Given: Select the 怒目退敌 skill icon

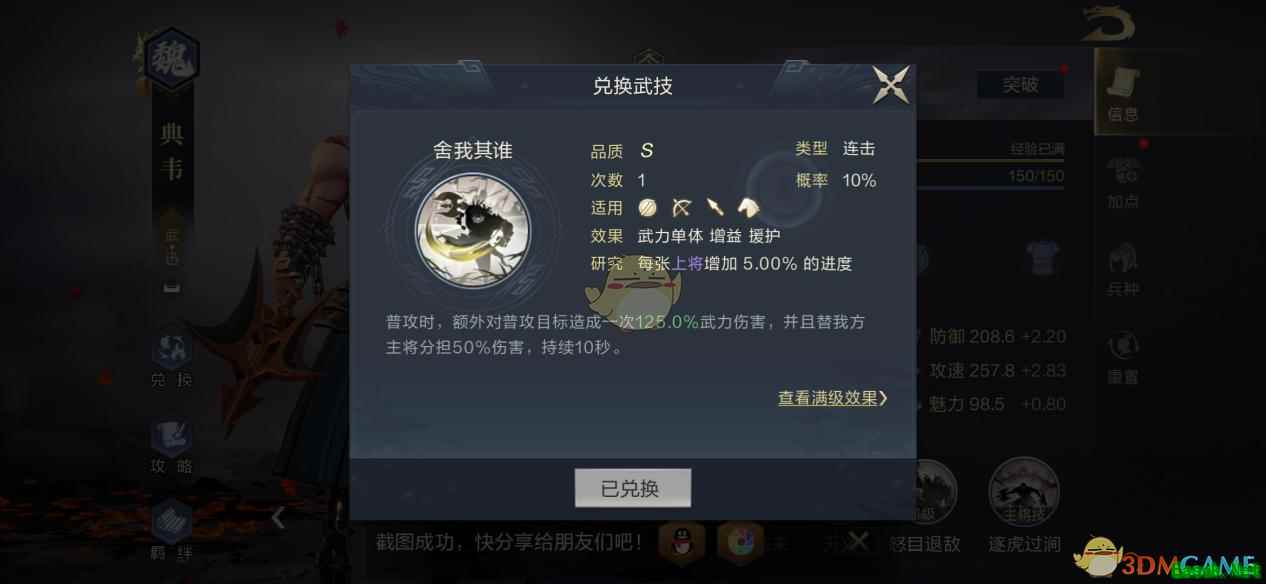Looking at the screenshot, I should click(925, 493).
